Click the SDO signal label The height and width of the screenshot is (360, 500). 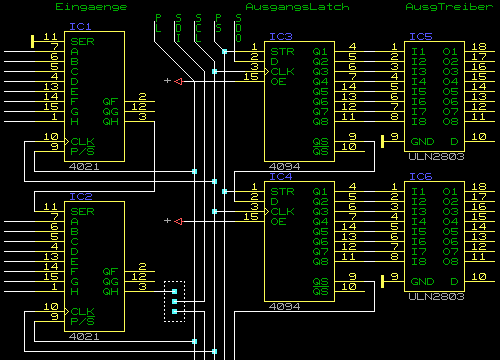tap(238, 28)
